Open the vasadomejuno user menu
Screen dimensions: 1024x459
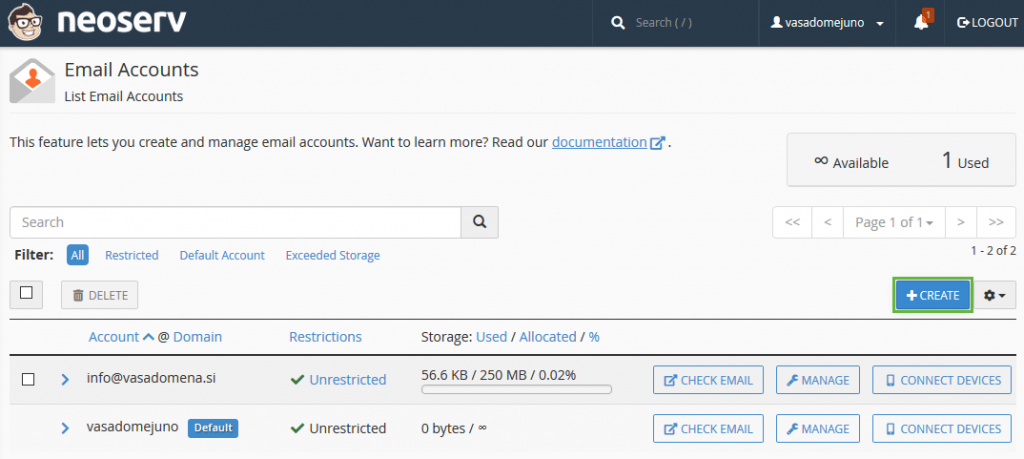pyautogui.click(x=827, y=23)
